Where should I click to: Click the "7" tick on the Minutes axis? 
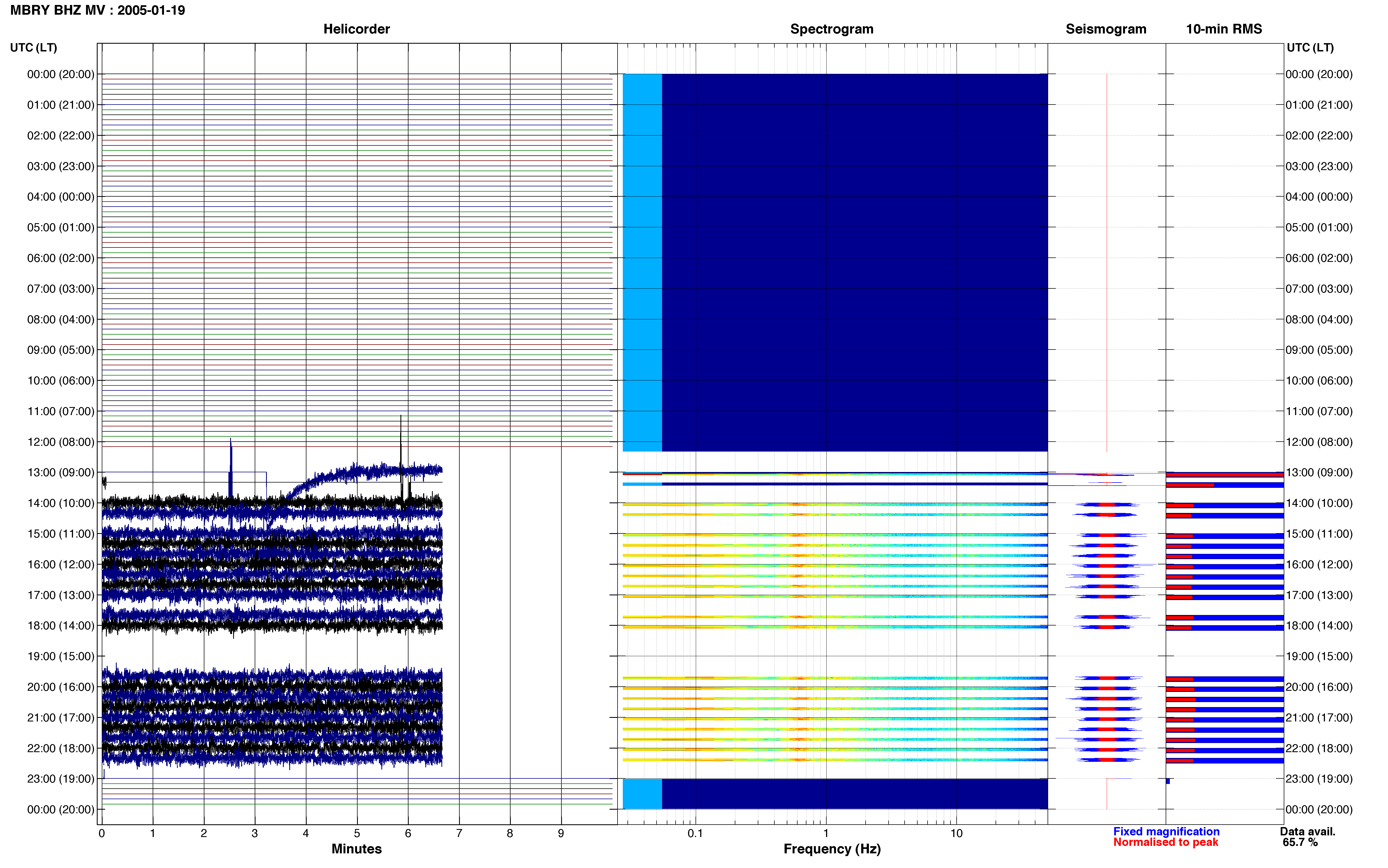(459, 833)
